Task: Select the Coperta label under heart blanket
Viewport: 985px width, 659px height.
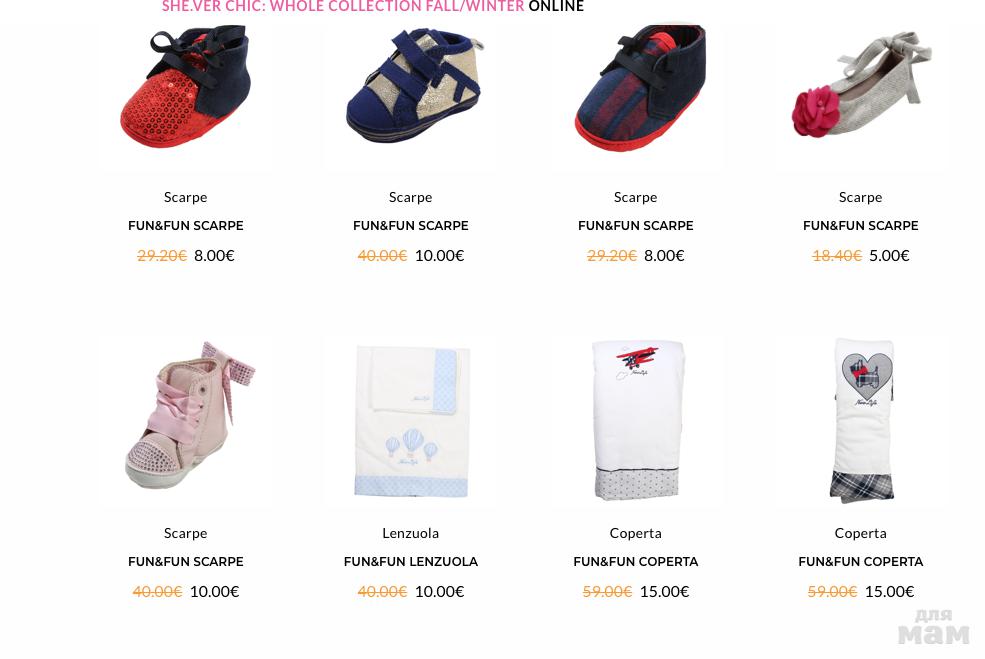Action: pyautogui.click(x=860, y=533)
